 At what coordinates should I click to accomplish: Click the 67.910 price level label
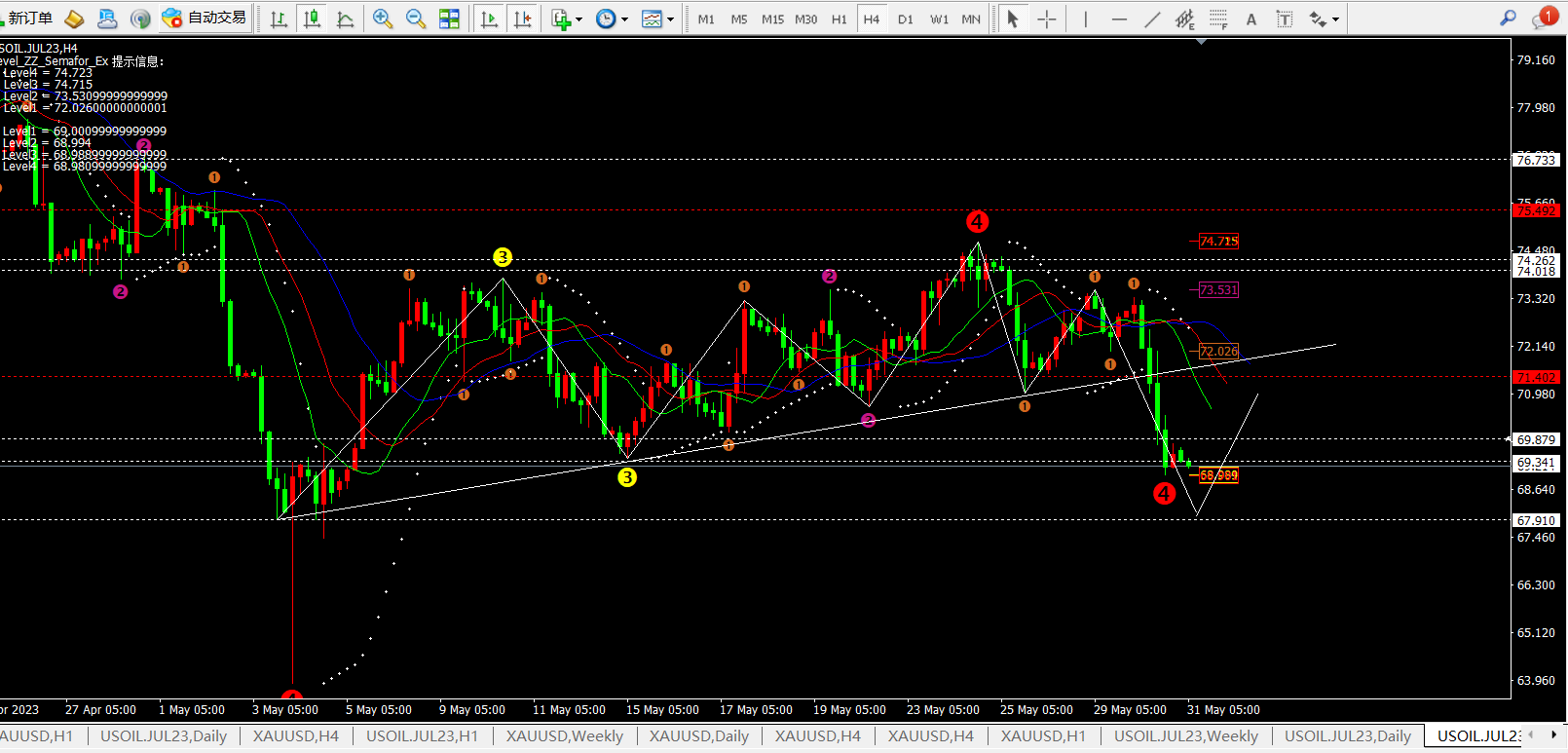pyautogui.click(x=1537, y=520)
